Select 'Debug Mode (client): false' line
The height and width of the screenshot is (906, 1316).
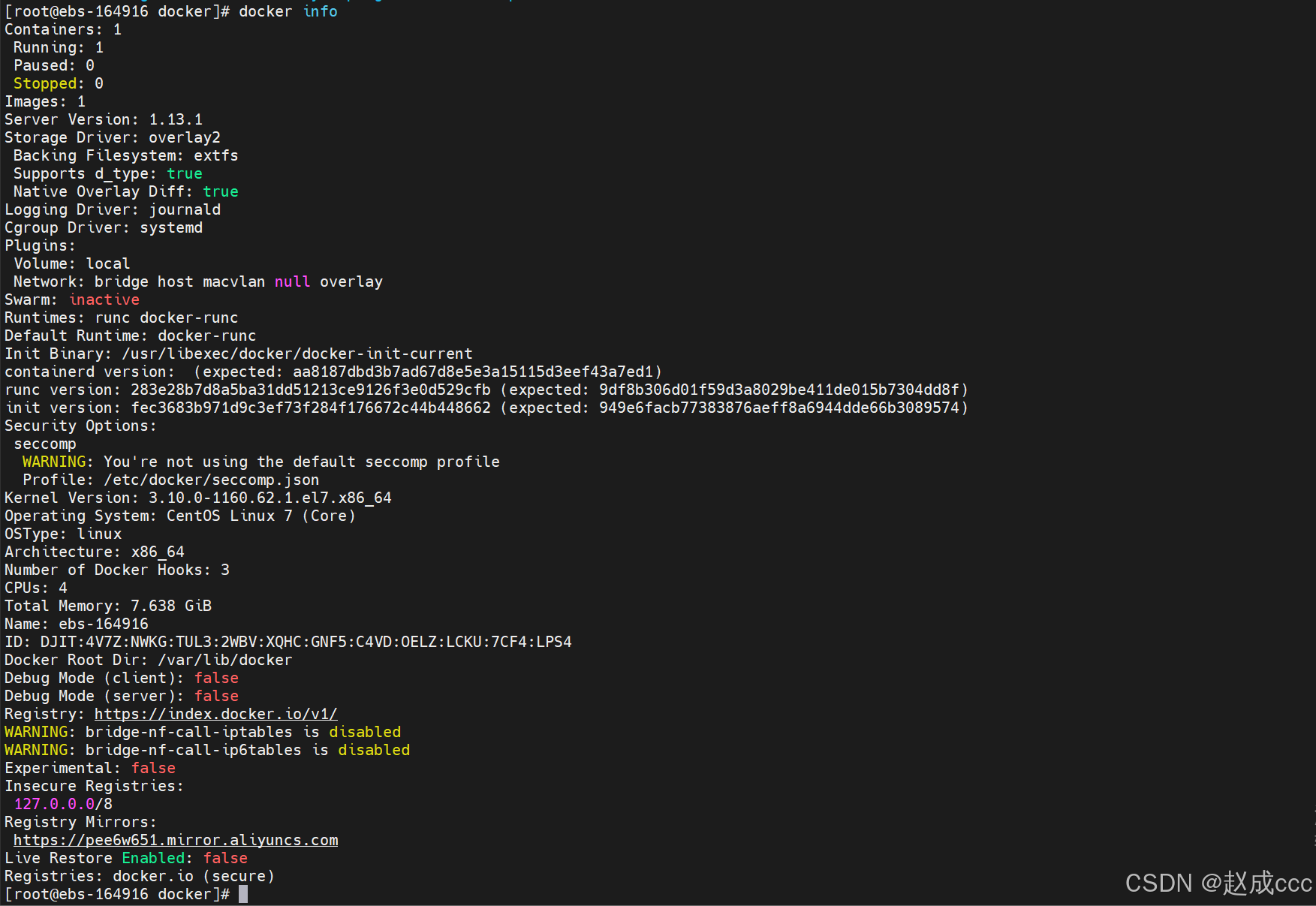coord(122,678)
